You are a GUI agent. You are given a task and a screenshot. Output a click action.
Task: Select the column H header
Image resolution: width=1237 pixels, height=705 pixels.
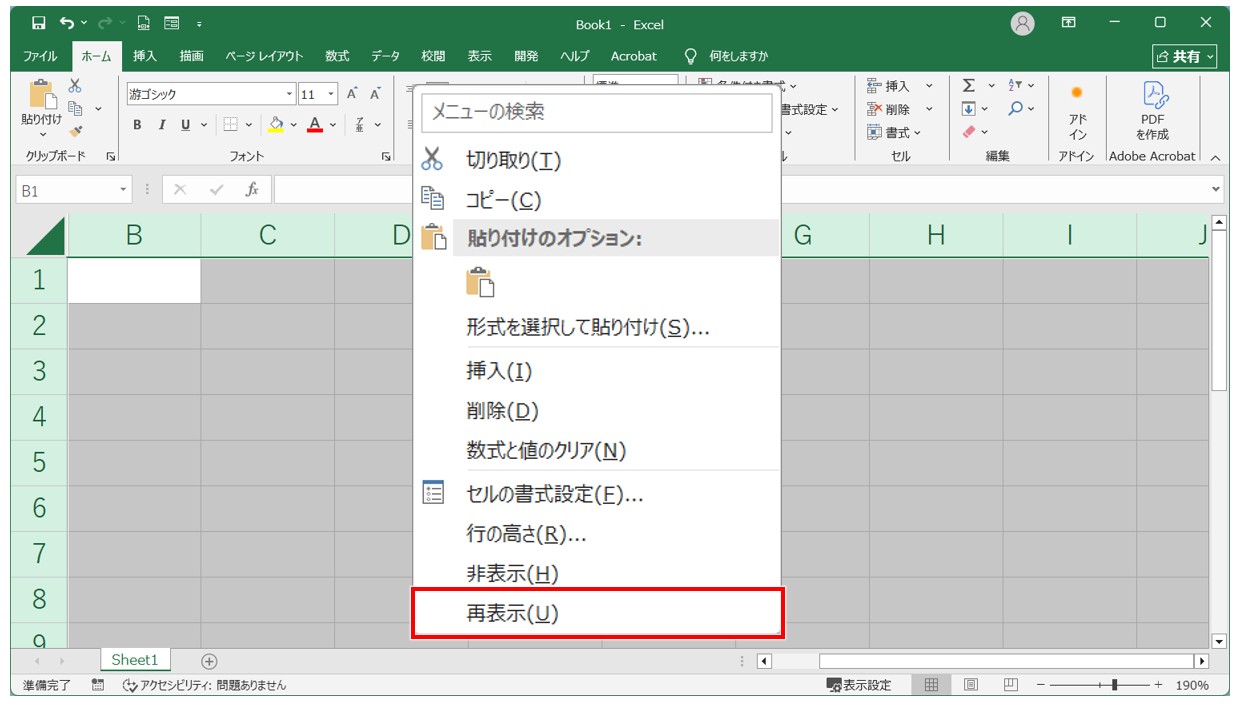[x=935, y=235]
